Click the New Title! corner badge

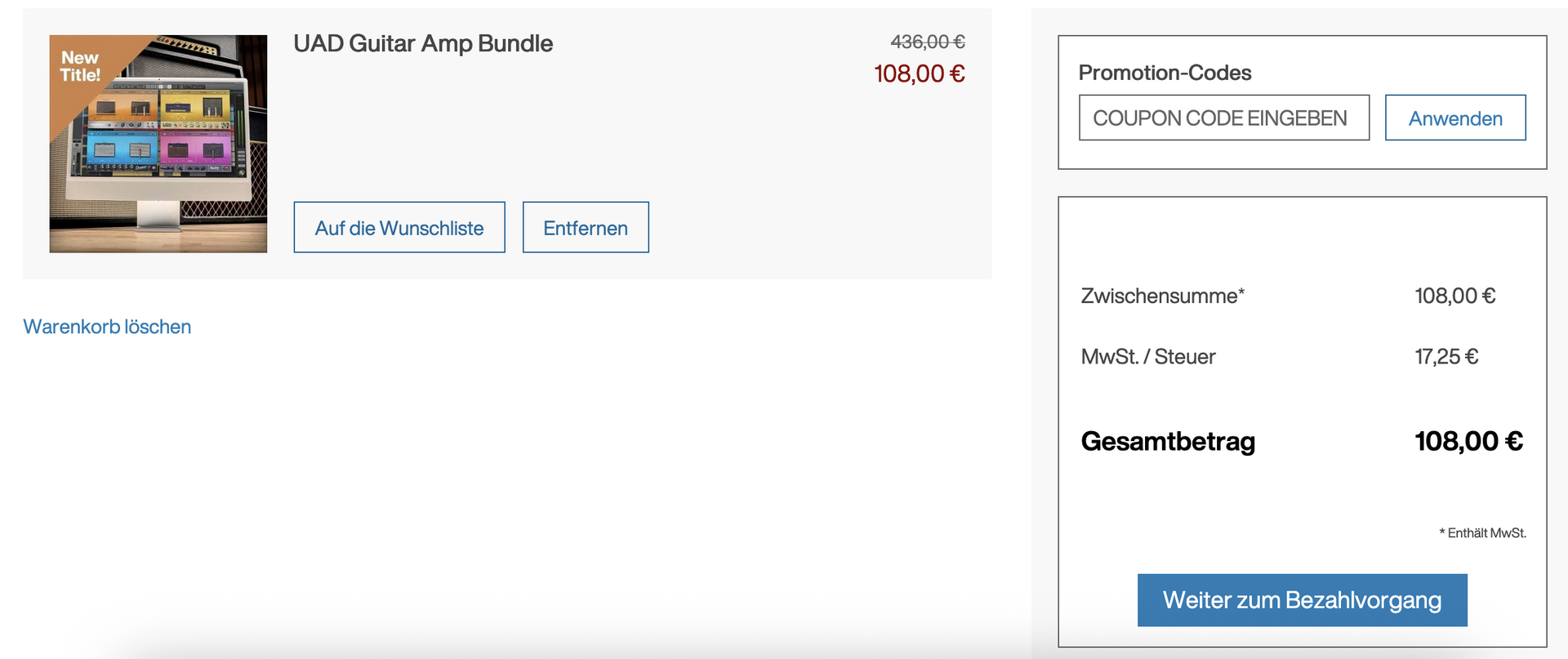point(79,66)
